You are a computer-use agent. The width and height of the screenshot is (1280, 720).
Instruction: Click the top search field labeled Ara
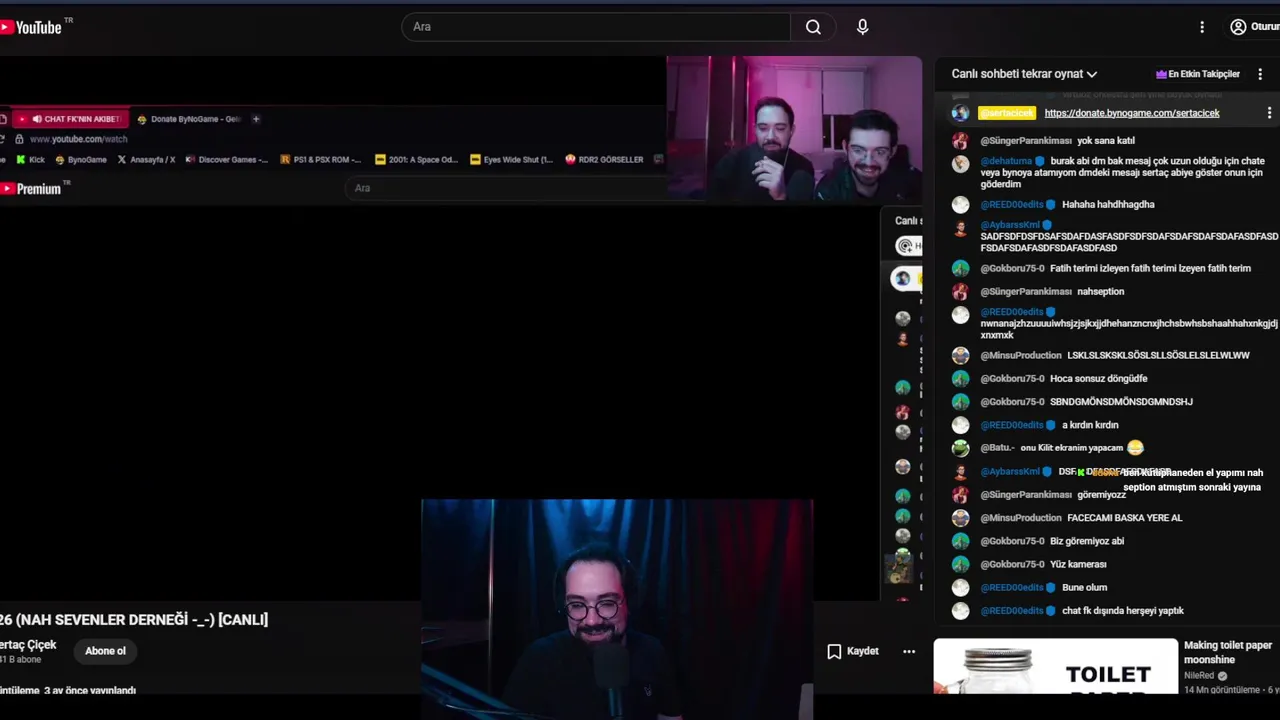coord(596,27)
